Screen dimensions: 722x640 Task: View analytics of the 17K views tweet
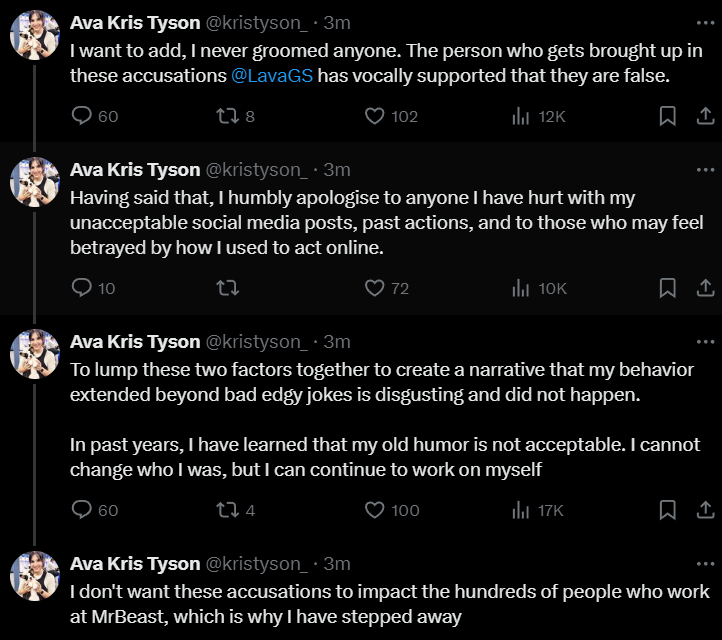(x=521, y=510)
